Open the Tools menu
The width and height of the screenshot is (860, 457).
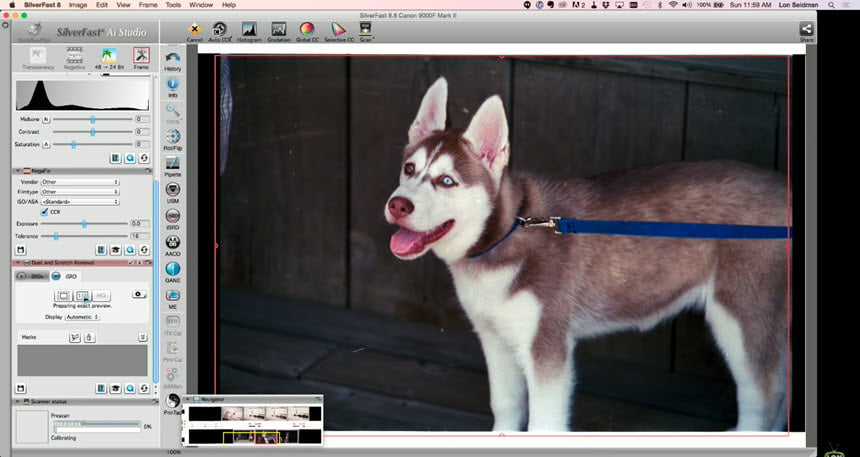pyautogui.click(x=173, y=5)
